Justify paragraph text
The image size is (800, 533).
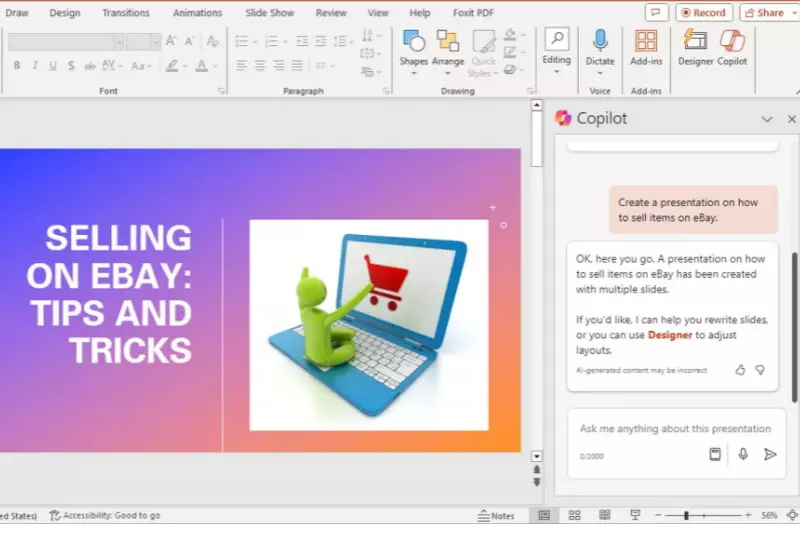coord(297,65)
